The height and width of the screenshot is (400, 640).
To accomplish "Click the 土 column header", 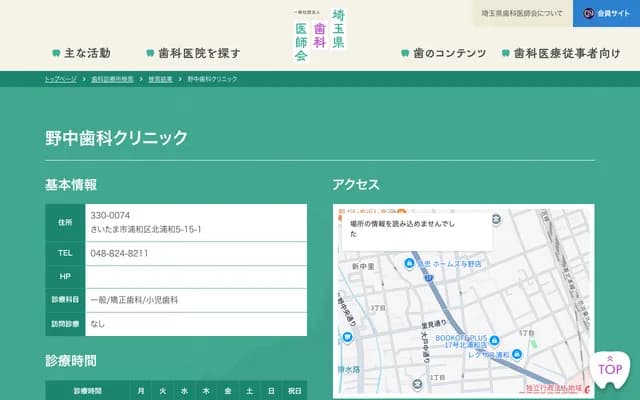I will click(x=249, y=391).
